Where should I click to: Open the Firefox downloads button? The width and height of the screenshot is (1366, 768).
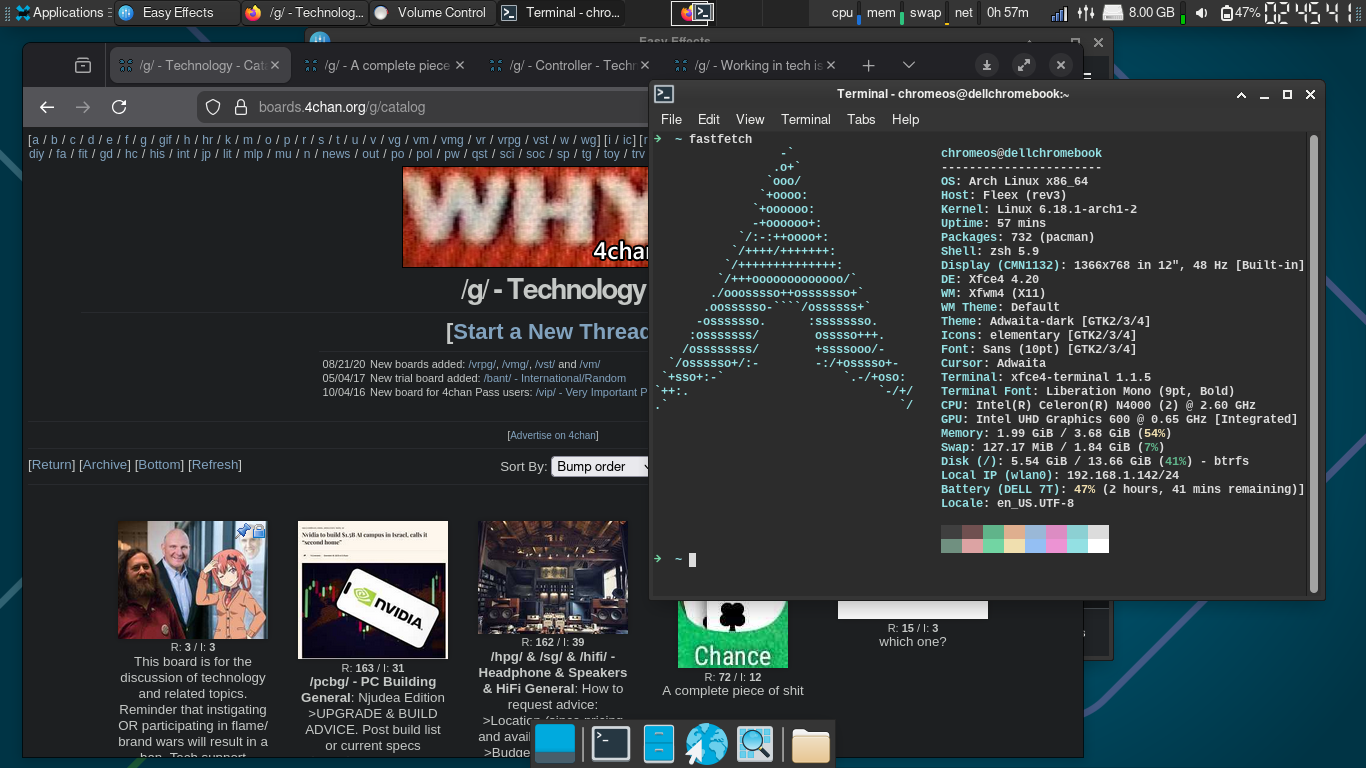[x=986, y=65]
